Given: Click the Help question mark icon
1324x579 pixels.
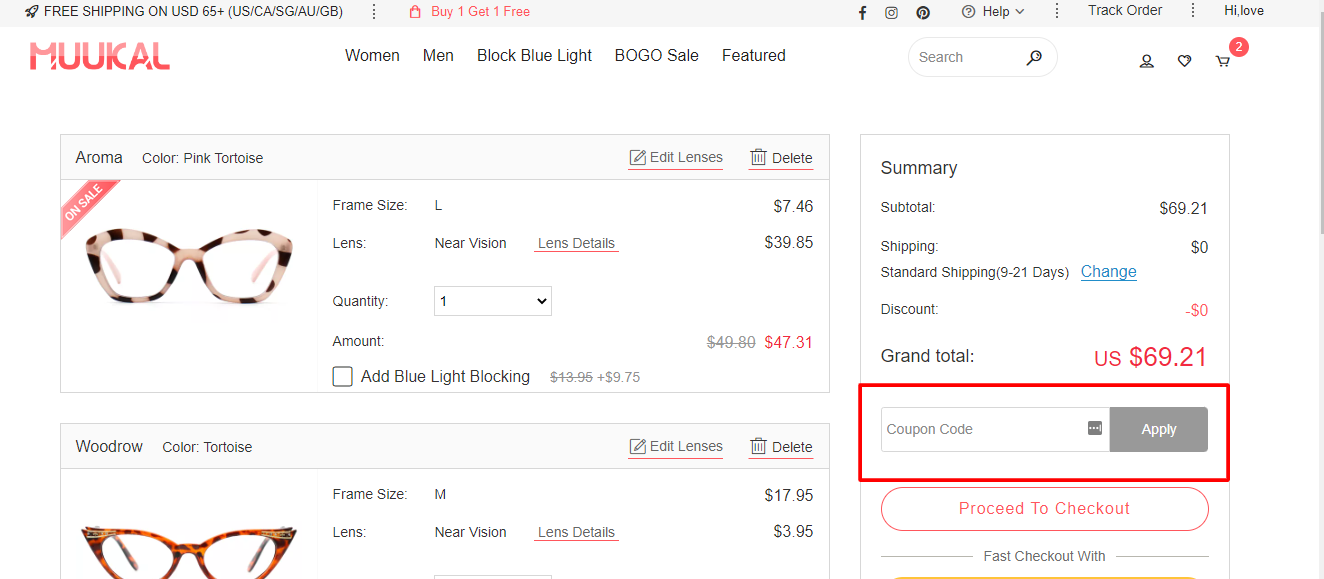Looking at the screenshot, I should [968, 11].
